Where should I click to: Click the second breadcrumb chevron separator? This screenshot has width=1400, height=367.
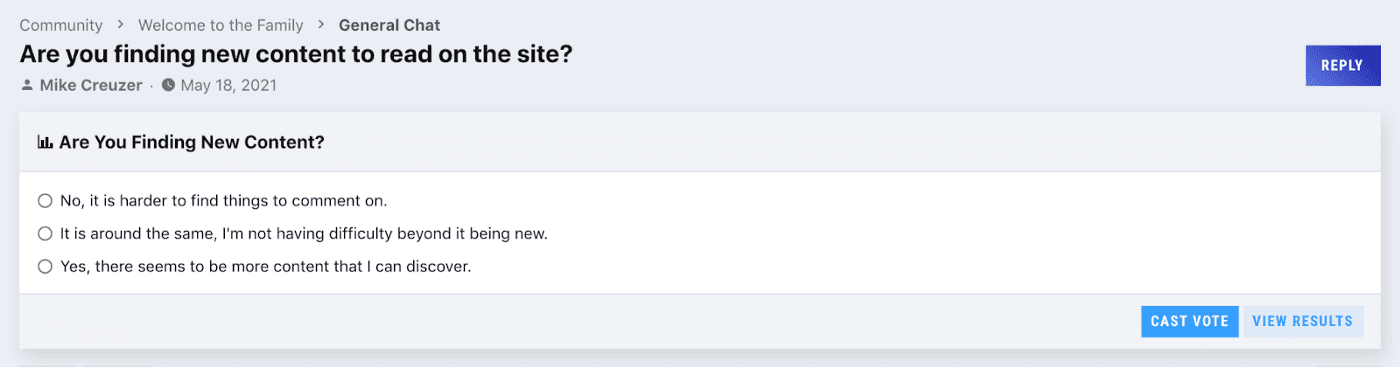[x=321, y=25]
